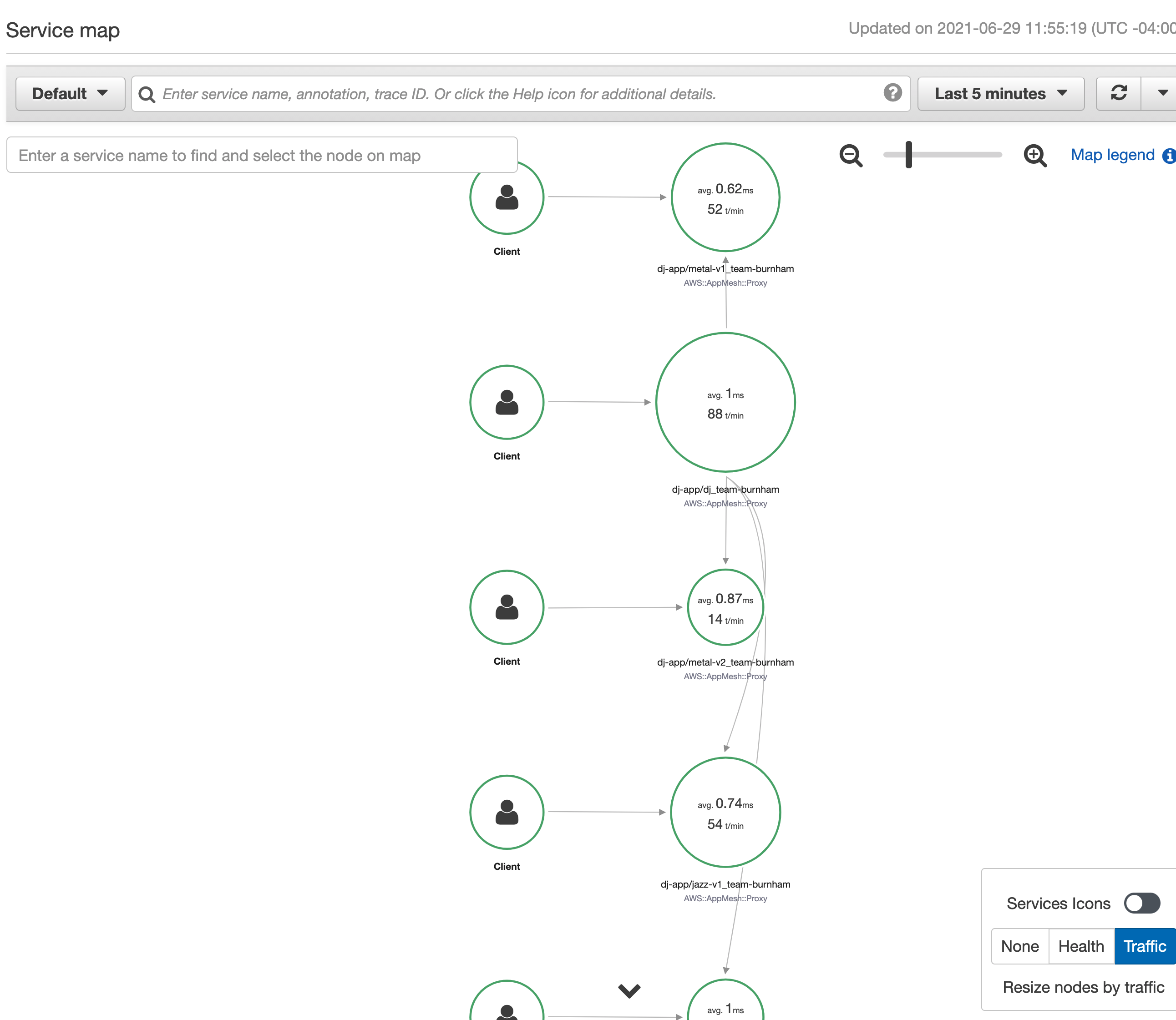The width and height of the screenshot is (1176, 1020).
Task: Click the Updated on timestamp text
Action: pyautogui.click(x=1012, y=29)
